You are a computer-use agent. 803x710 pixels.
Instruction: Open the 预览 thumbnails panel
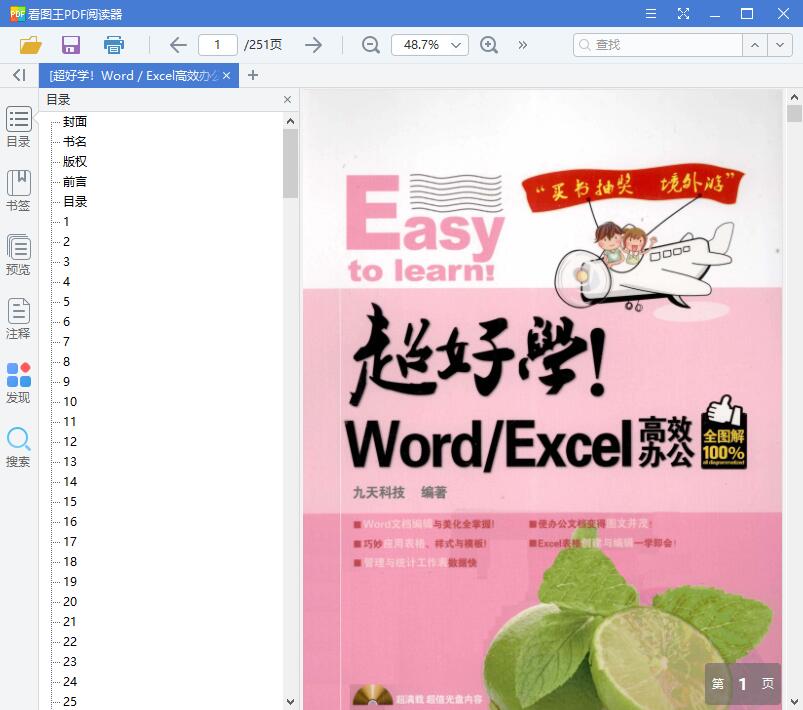click(x=18, y=255)
